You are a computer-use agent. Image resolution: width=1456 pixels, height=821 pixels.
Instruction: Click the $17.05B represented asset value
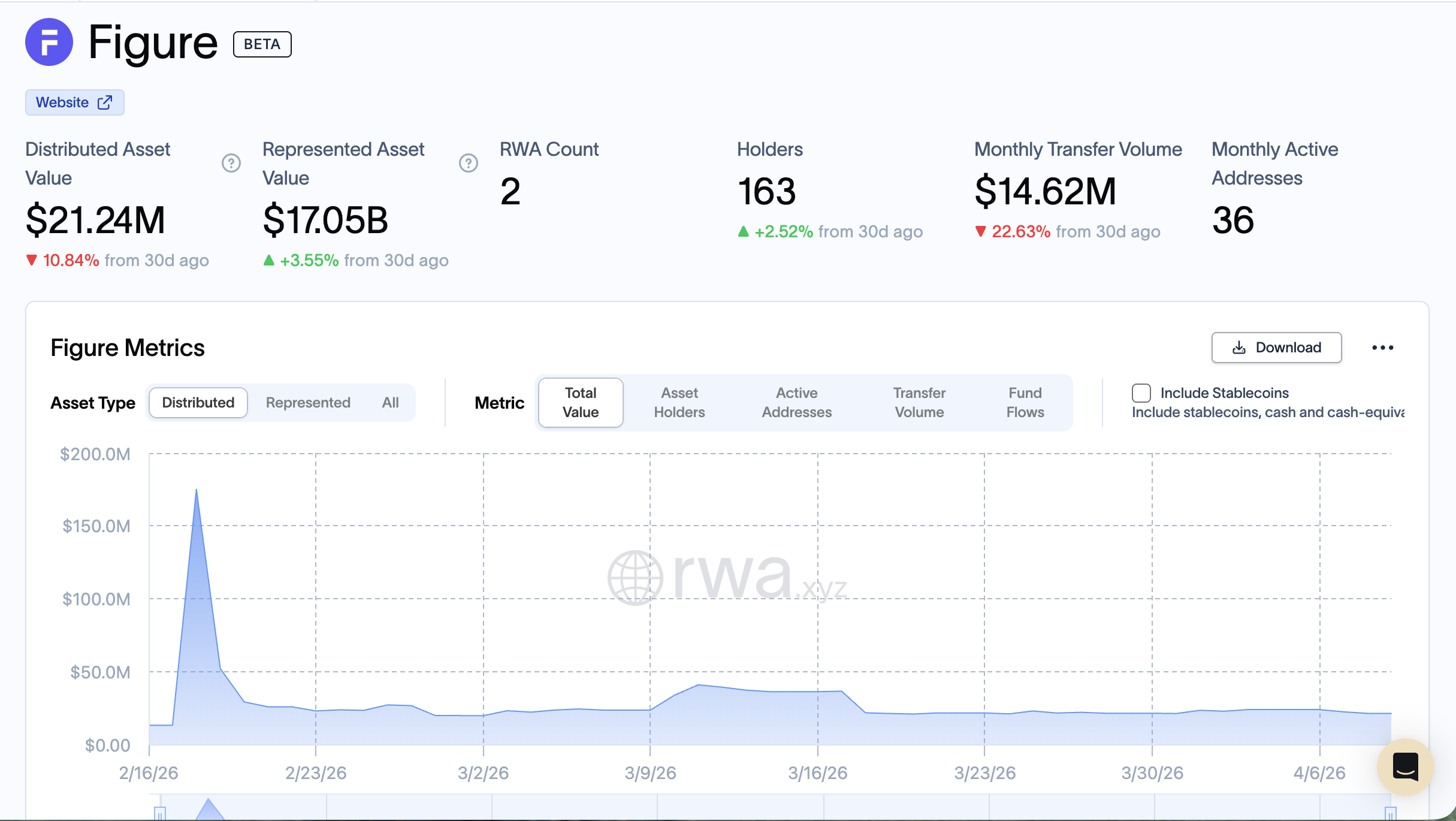click(x=325, y=220)
